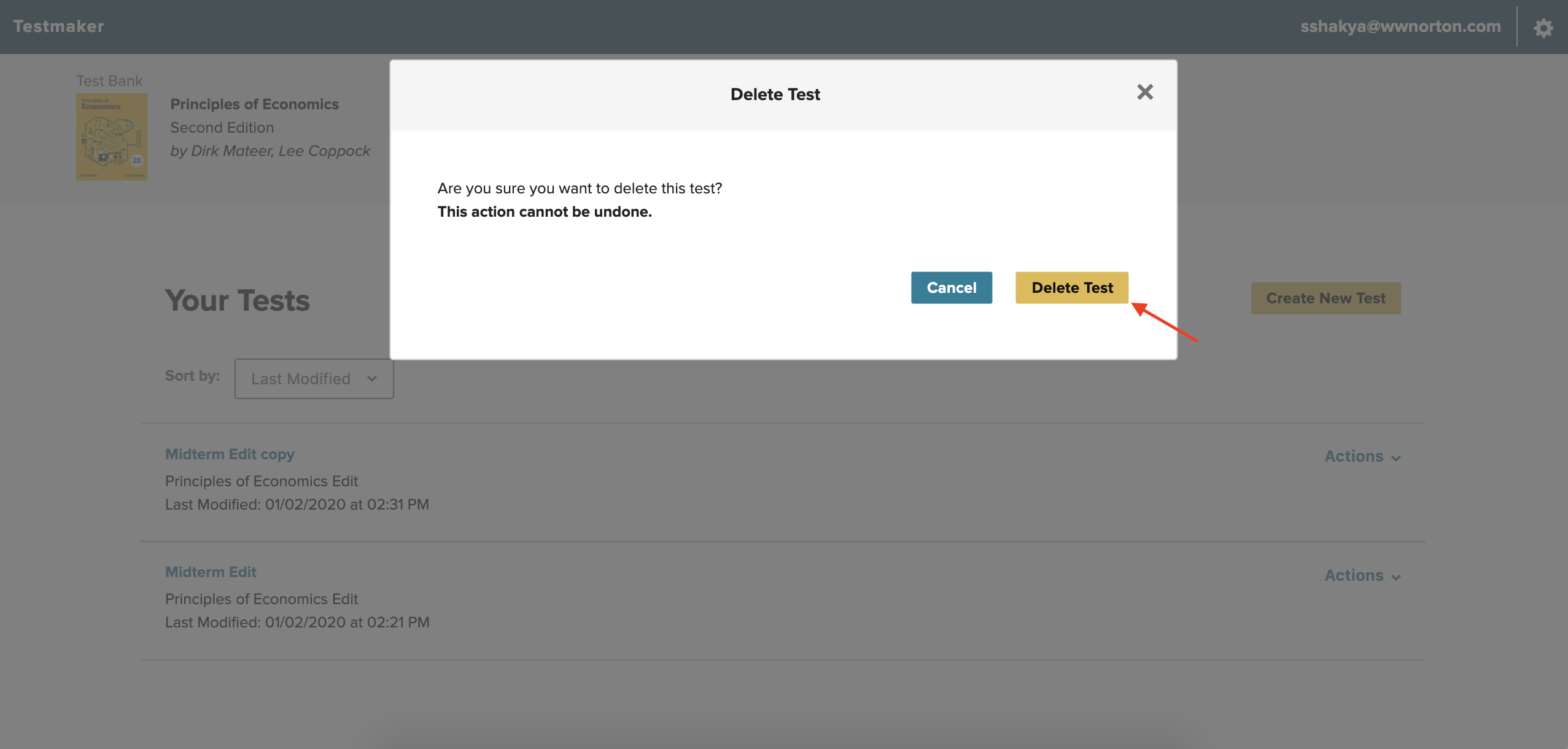
Task: Close the Delete Test dialog with X
Action: click(x=1144, y=92)
